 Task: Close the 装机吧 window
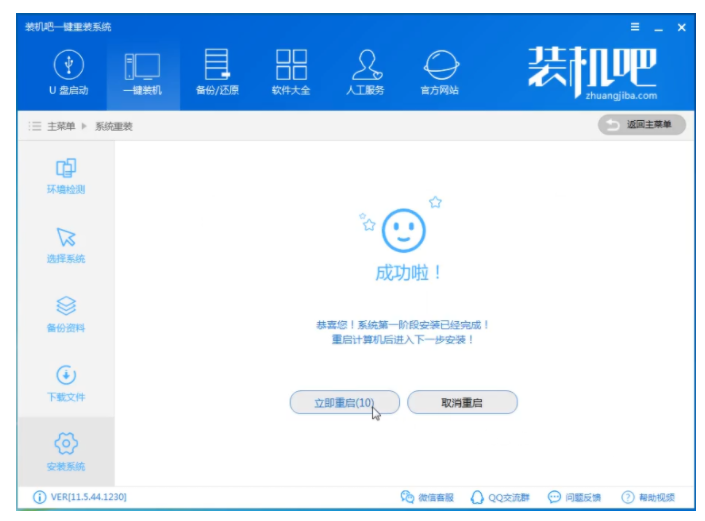(682, 27)
